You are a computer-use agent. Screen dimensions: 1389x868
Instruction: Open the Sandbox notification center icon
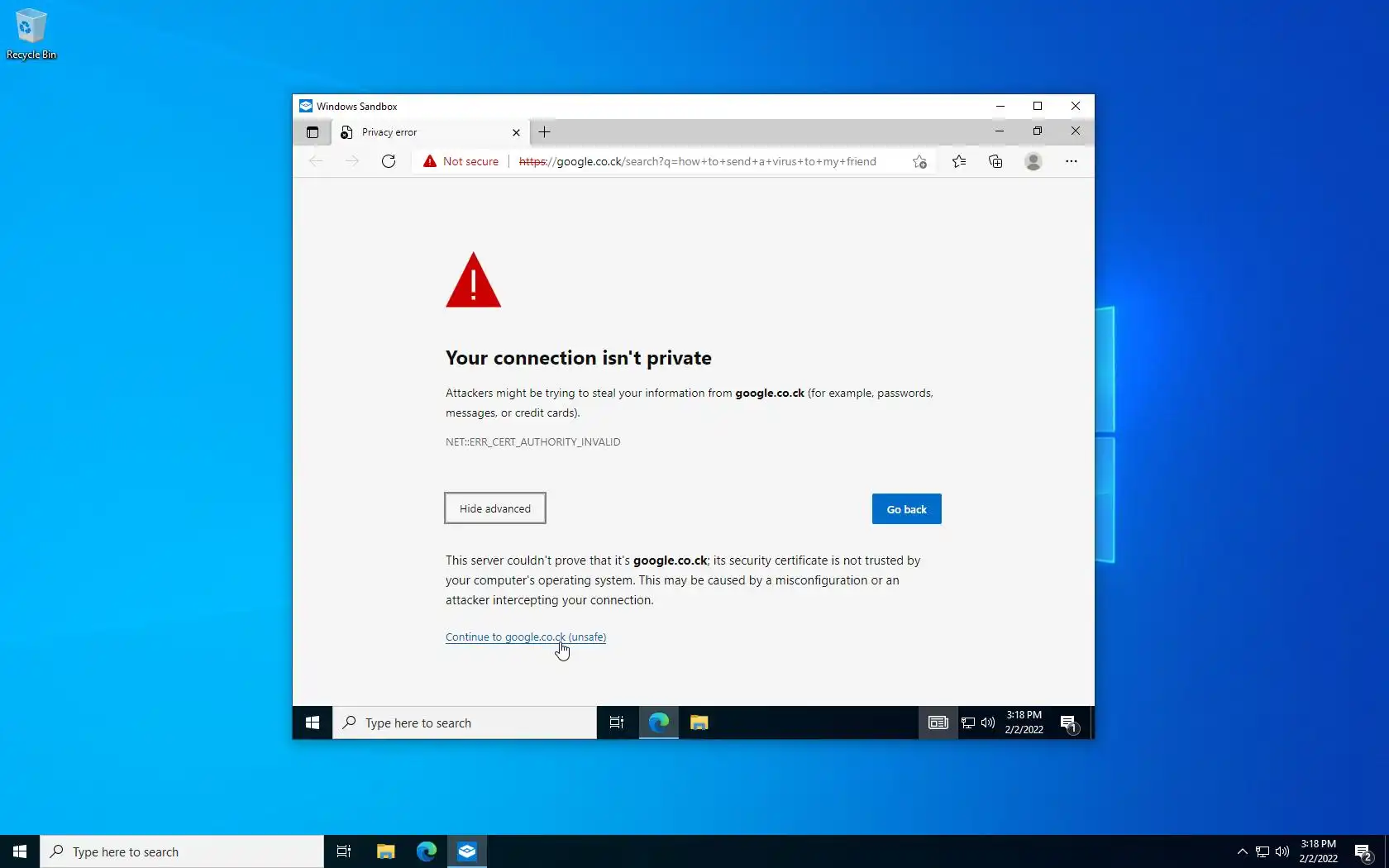[x=1069, y=723]
